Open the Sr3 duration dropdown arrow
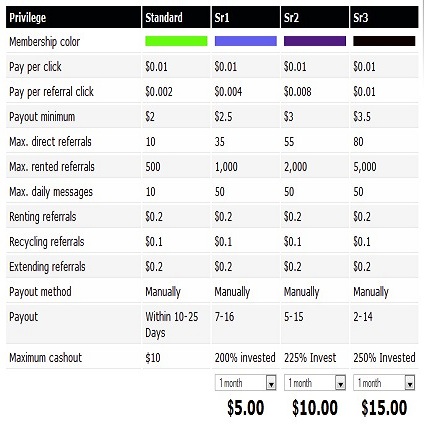This screenshot has width=424, height=424. pyautogui.click(x=410, y=383)
